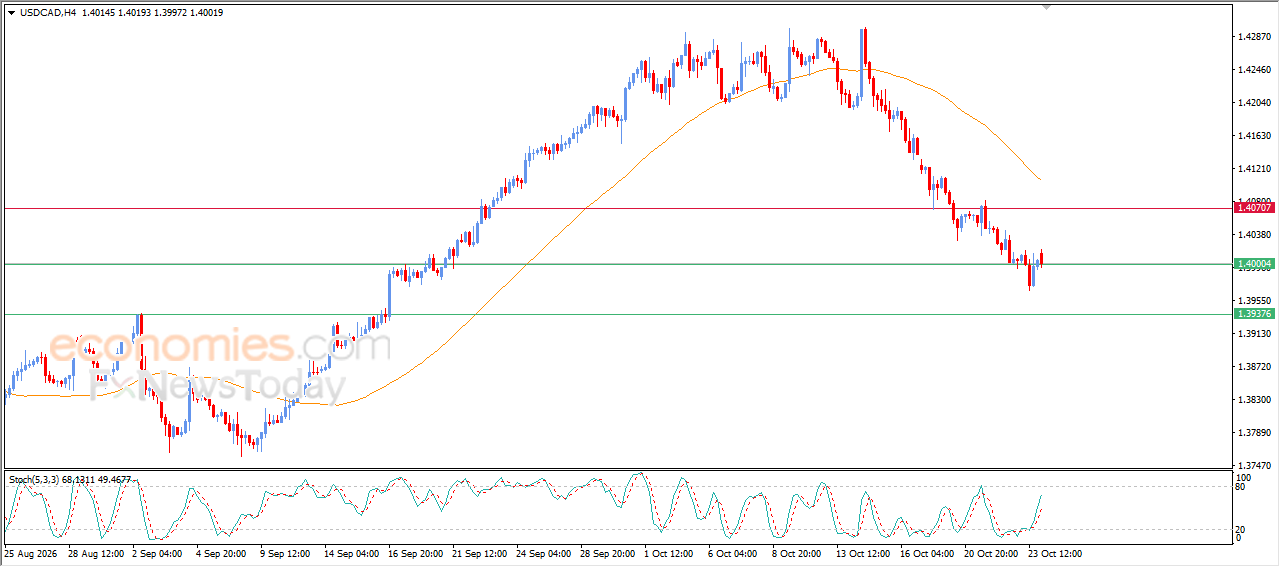Click the 24 Sep 04:00 time label
Image resolution: width=1280 pixels, height=567 pixels.
click(546, 553)
